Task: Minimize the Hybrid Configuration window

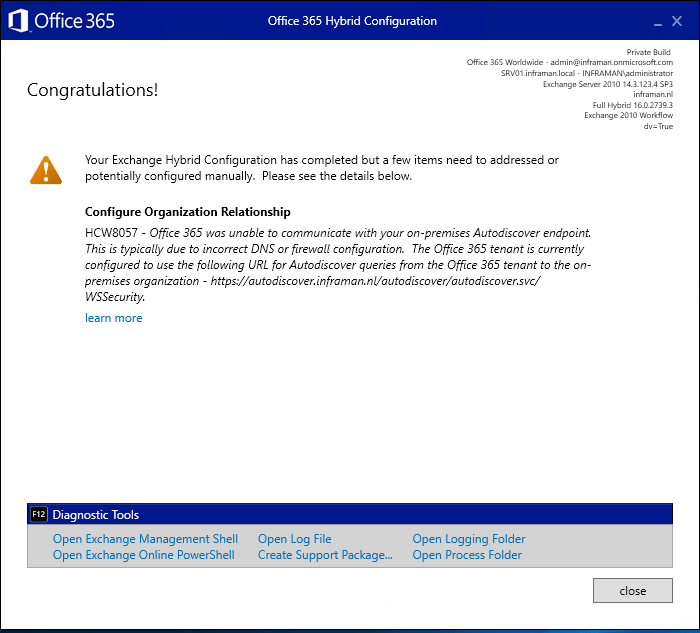Action: 657,22
